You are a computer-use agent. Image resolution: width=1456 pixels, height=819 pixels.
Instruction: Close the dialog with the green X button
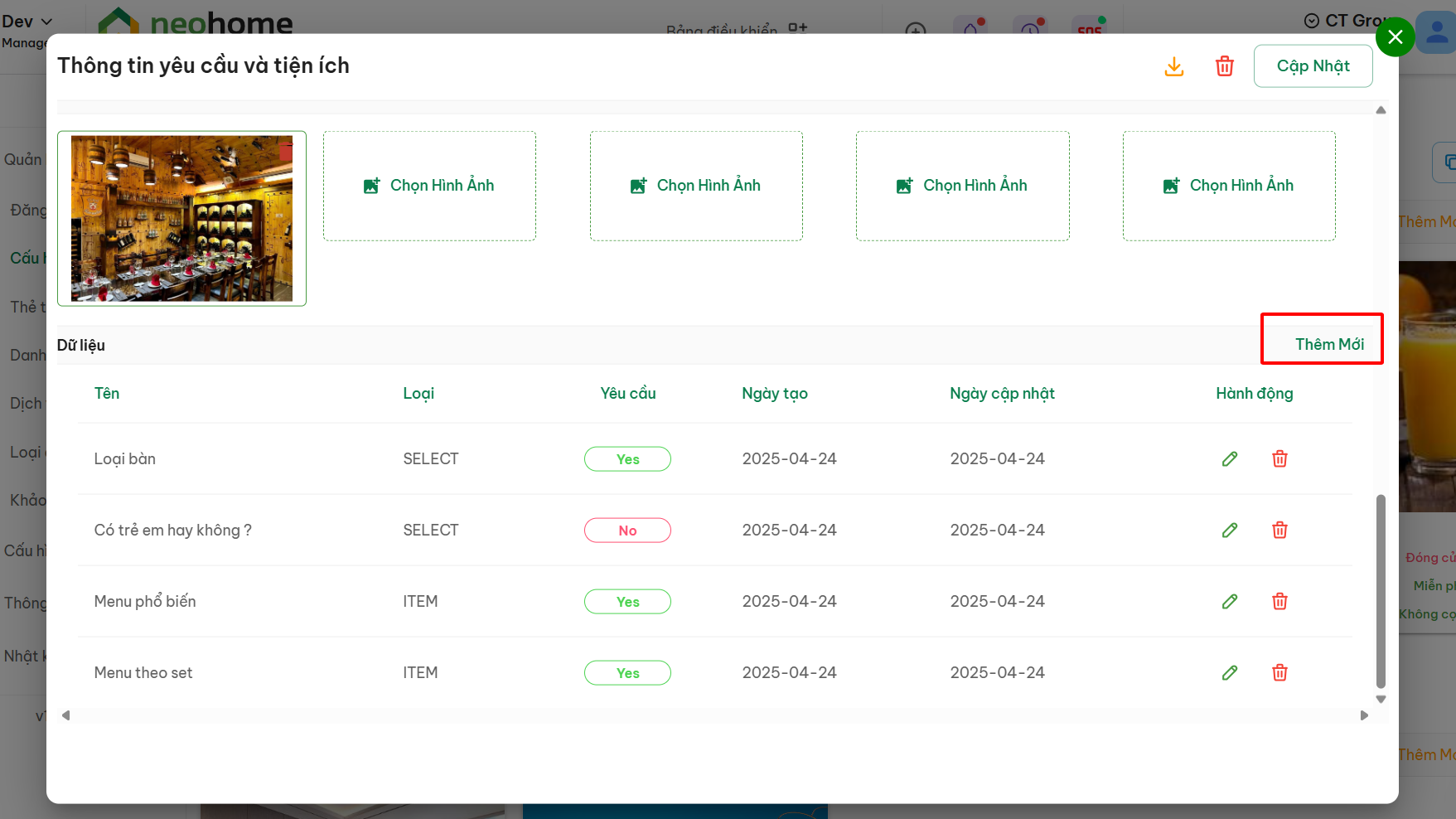point(1396,37)
